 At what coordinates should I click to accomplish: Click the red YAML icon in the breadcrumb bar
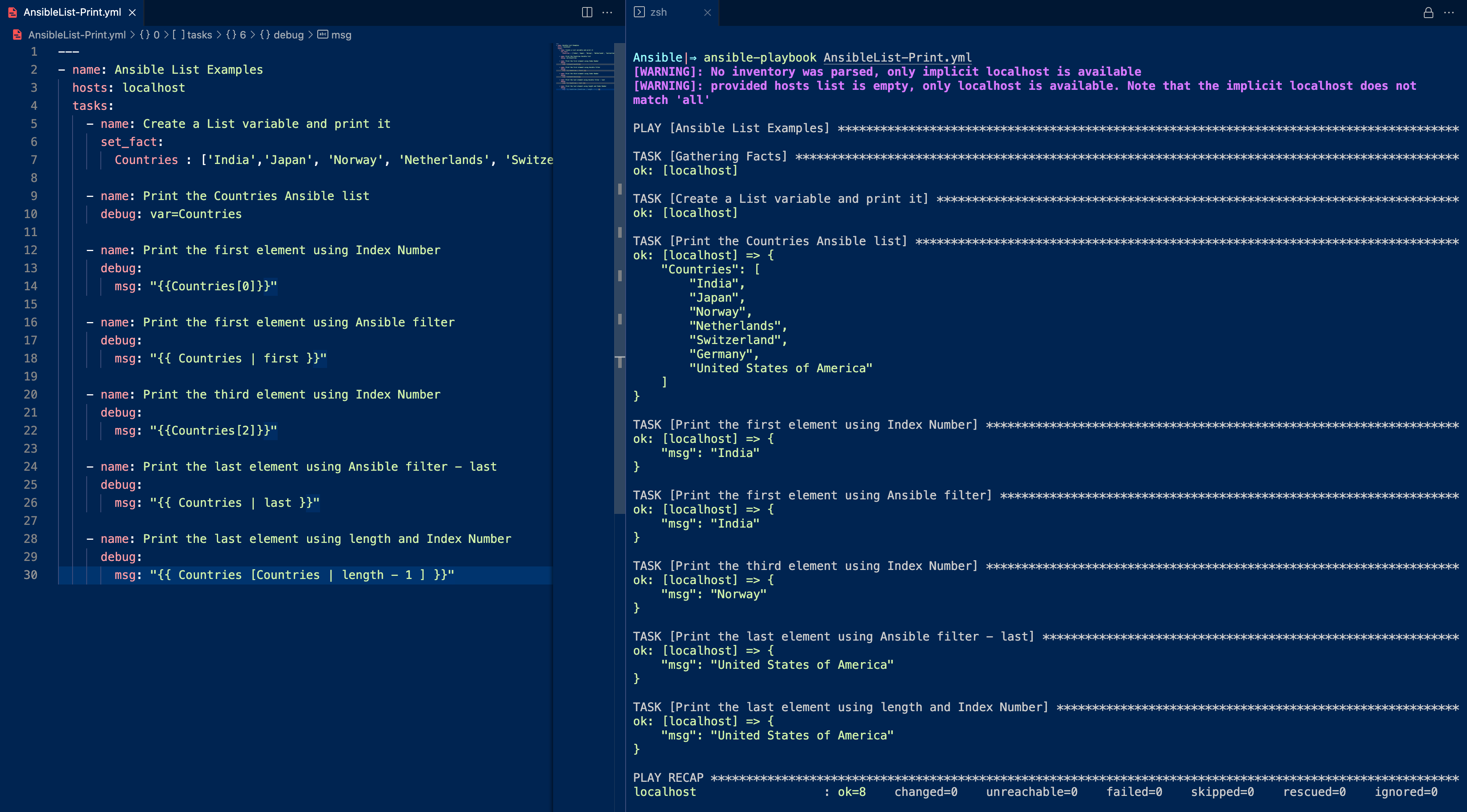[x=16, y=35]
